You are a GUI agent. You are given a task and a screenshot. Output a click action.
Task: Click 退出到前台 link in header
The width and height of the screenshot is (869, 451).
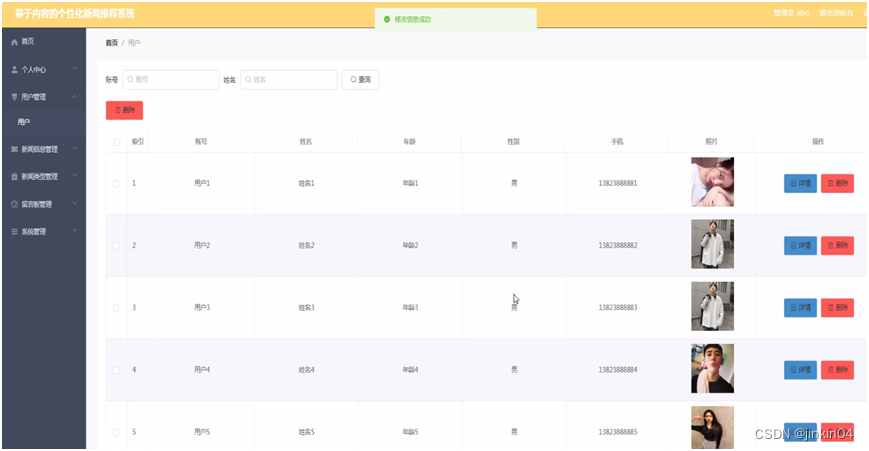[836, 13]
